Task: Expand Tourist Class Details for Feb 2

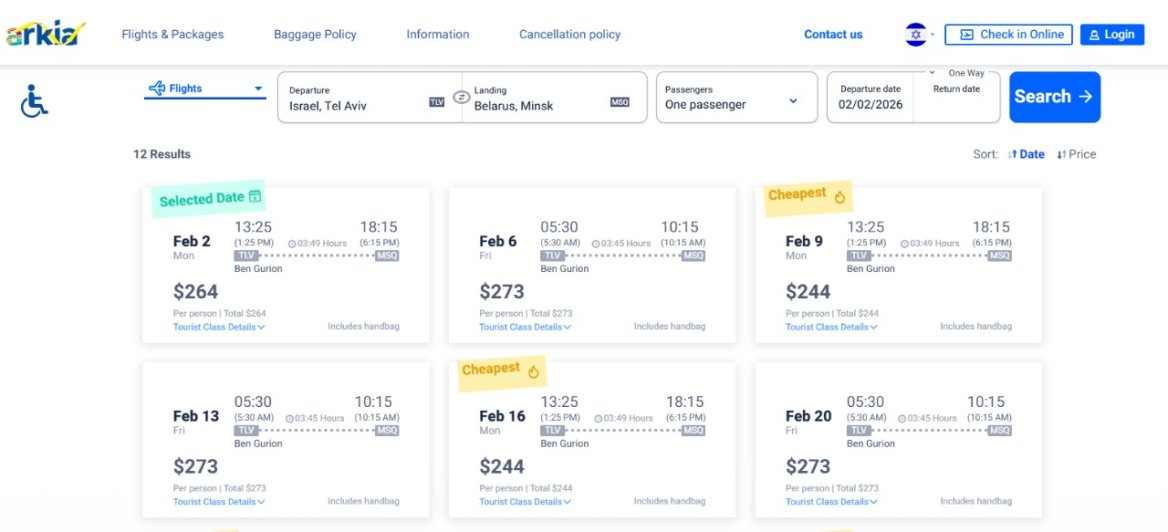Action: point(218,327)
